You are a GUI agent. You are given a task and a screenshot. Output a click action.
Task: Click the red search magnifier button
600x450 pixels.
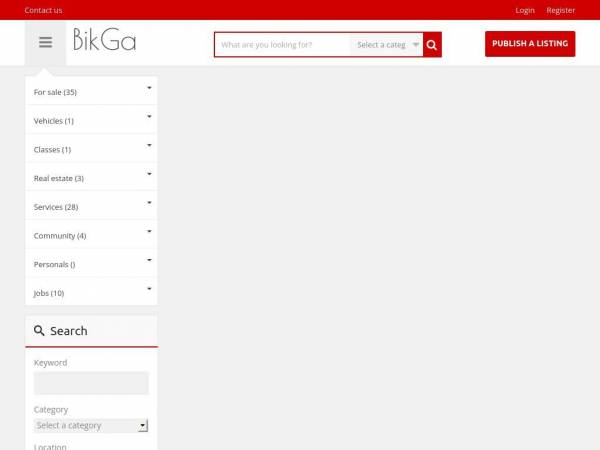[x=432, y=45]
